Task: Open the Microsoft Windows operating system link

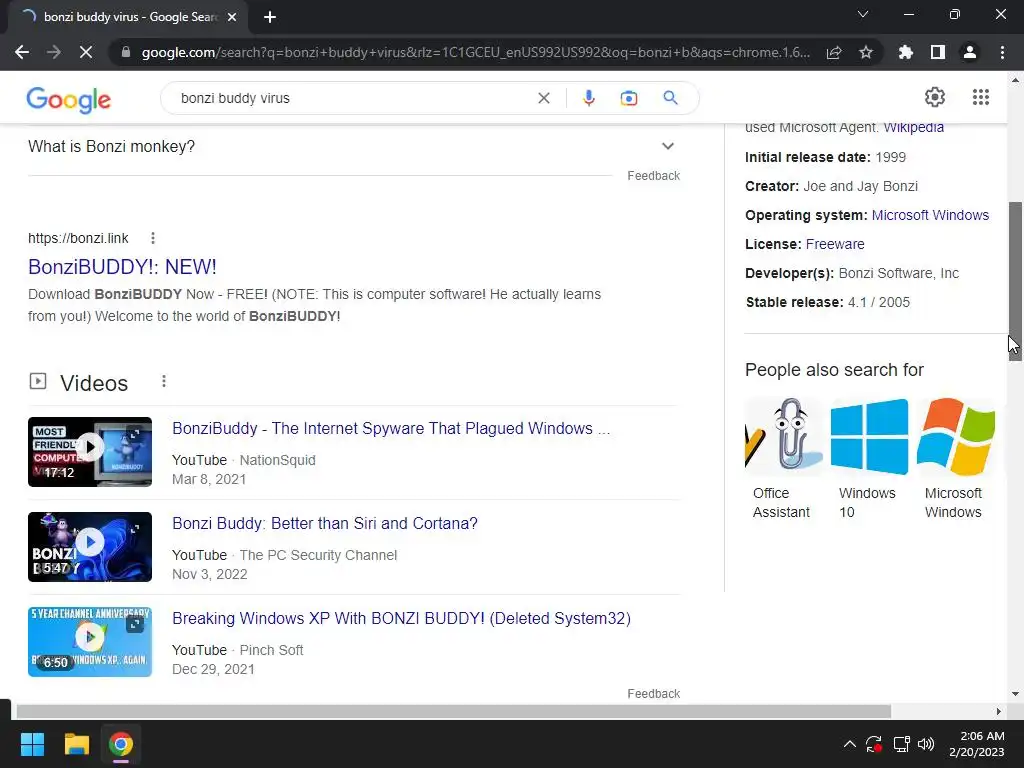Action: 930,215
